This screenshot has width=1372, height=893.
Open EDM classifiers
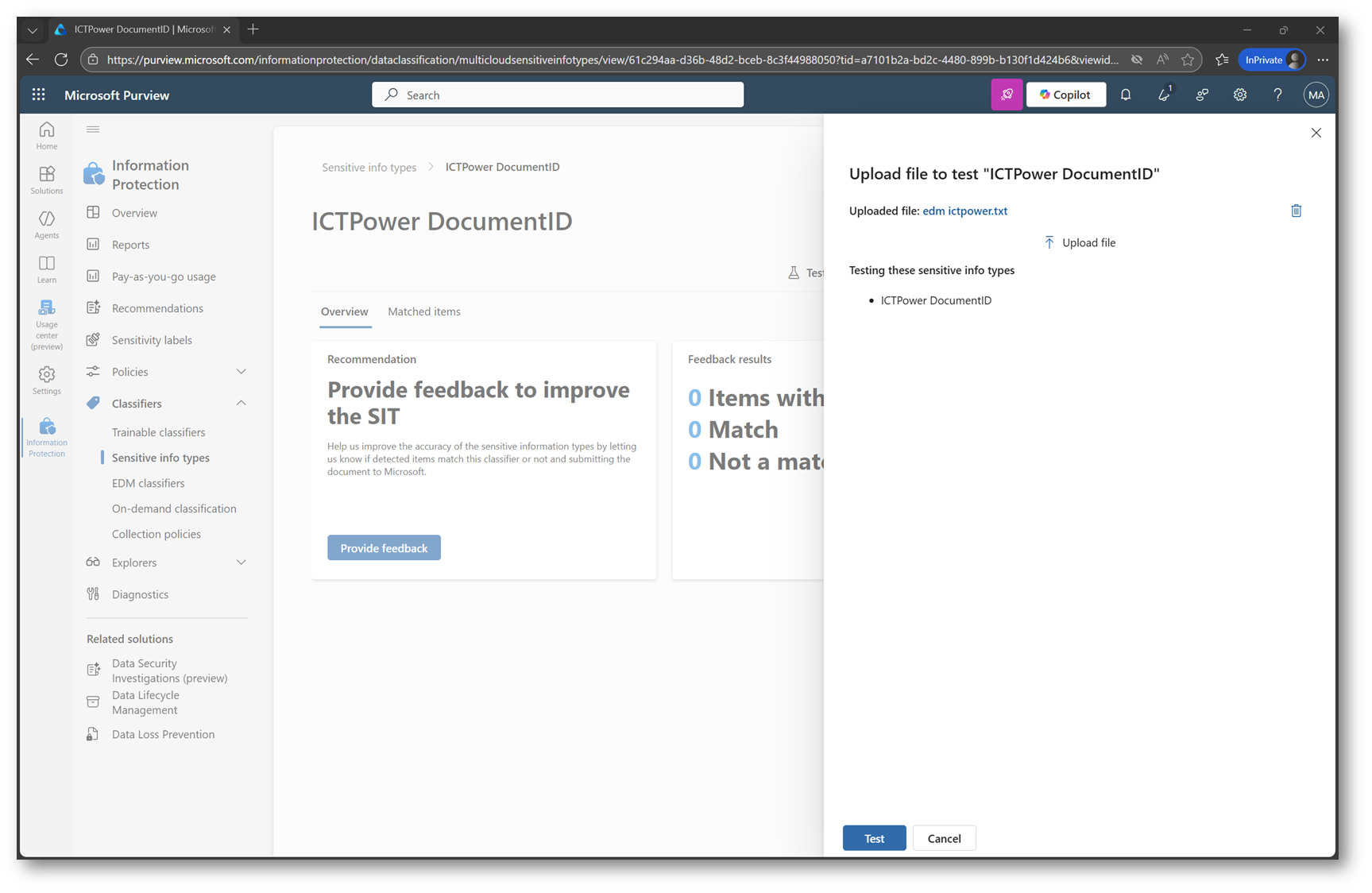pyautogui.click(x=148, y=483)
